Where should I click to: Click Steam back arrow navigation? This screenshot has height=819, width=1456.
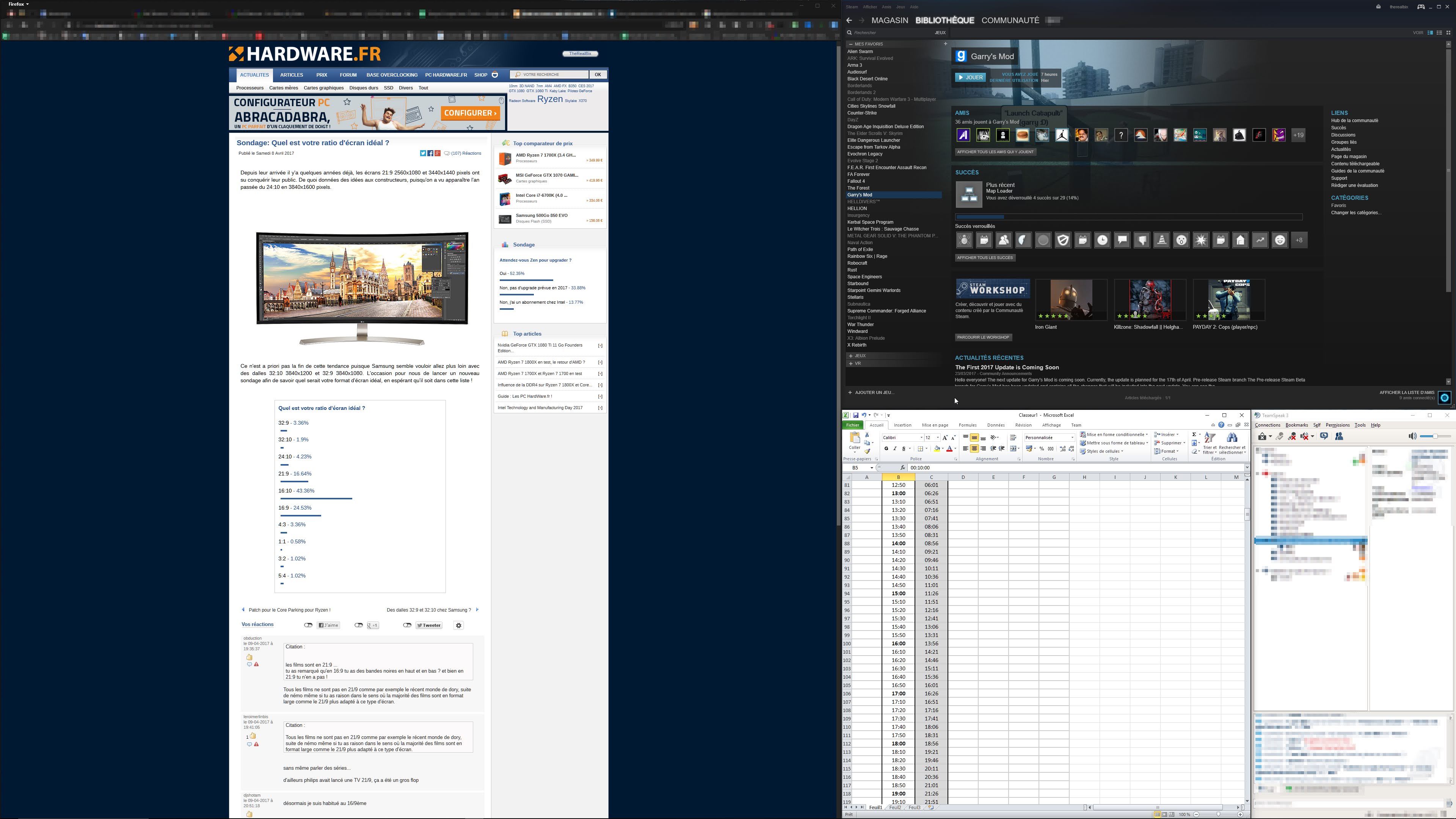point(849,20)
